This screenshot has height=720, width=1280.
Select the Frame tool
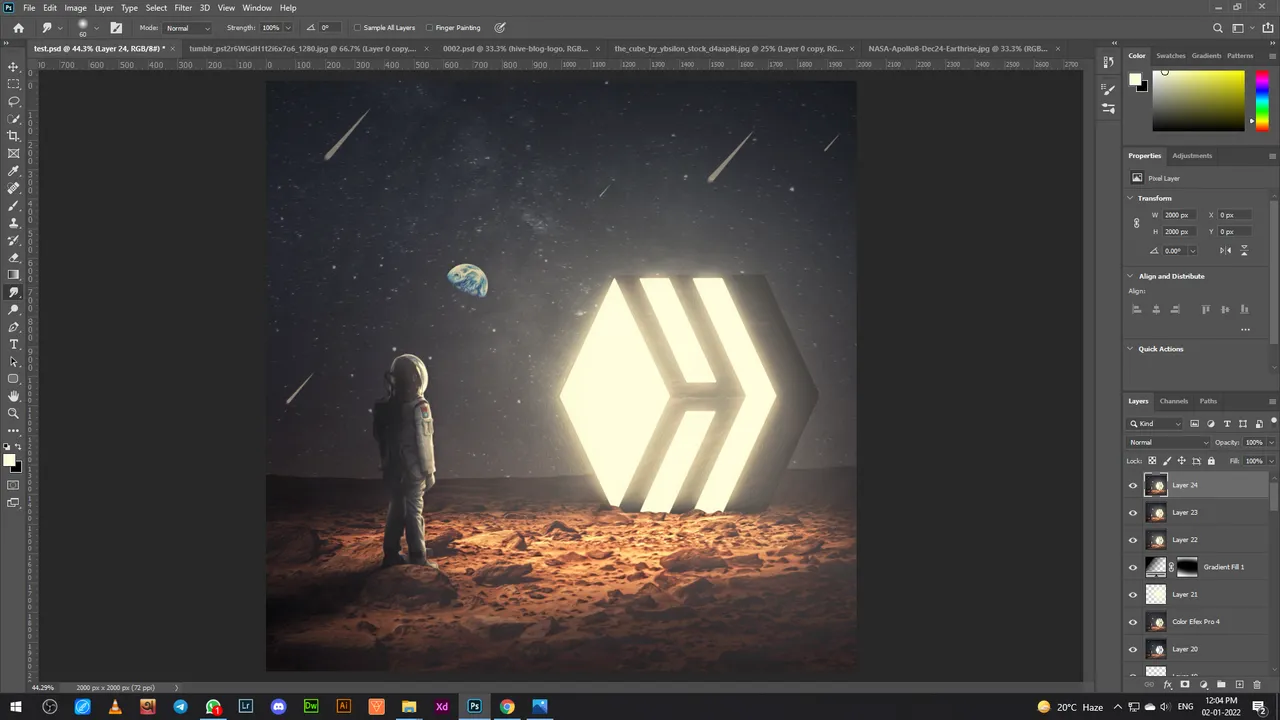coord(13,153)
